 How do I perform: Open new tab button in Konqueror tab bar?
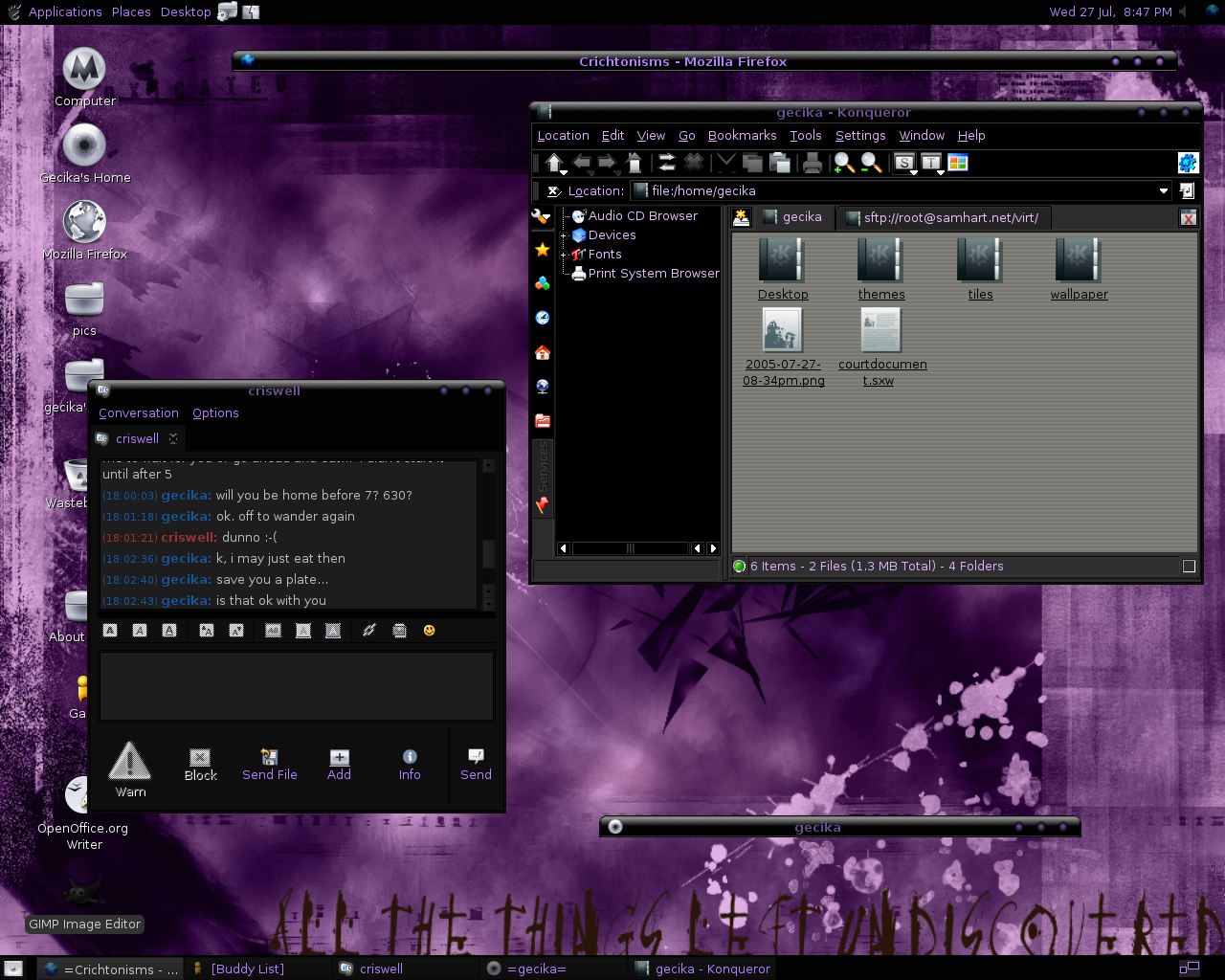(x=741, y=218)
